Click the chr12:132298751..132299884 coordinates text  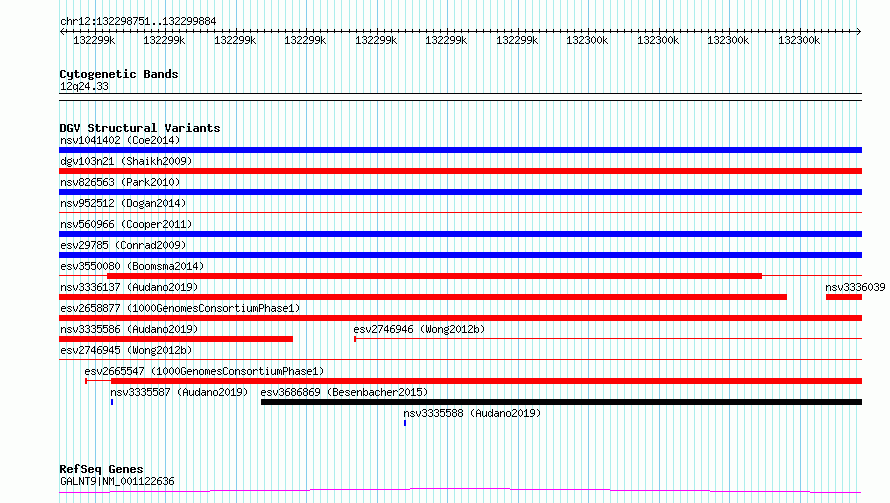(138, 21)
